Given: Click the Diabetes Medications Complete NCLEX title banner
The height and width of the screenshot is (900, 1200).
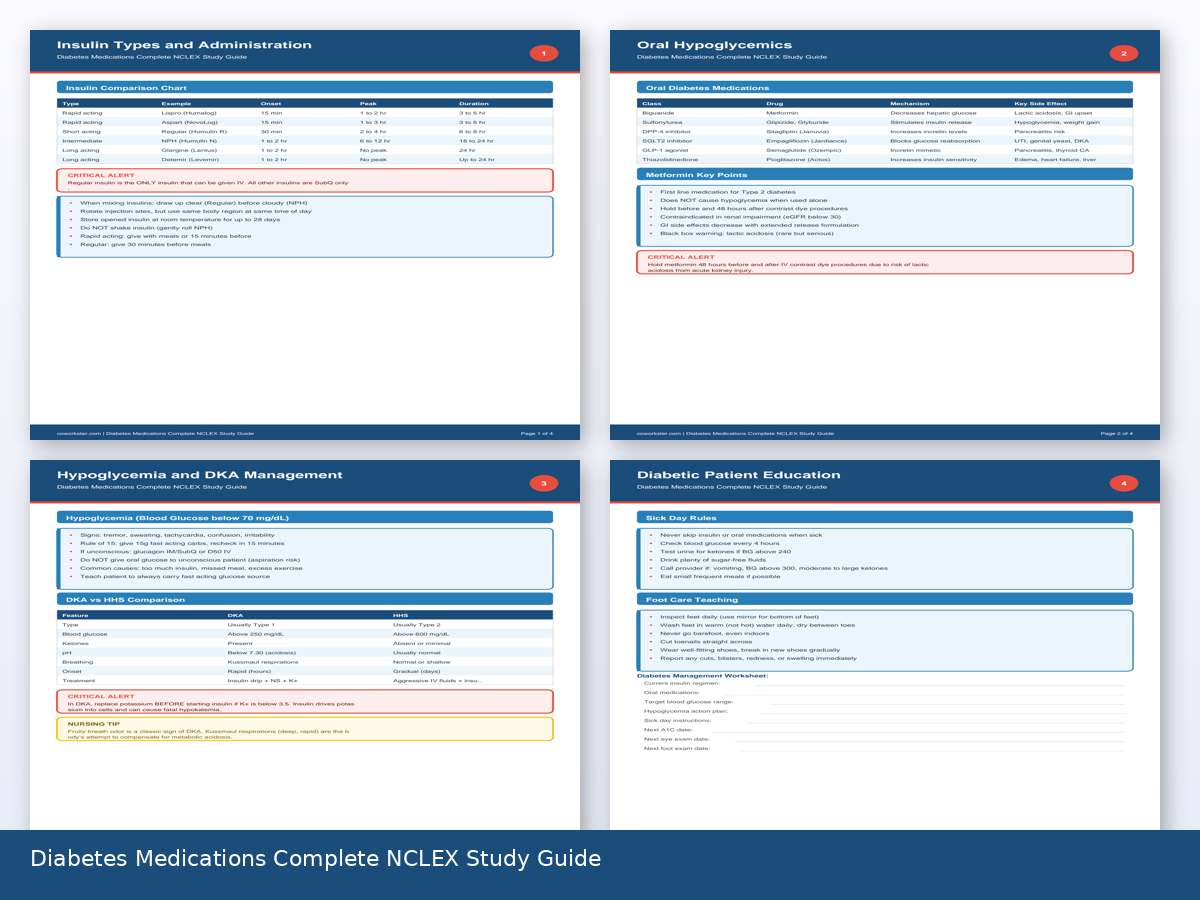Looking at the screenshot, I should [x=316, y=859].
